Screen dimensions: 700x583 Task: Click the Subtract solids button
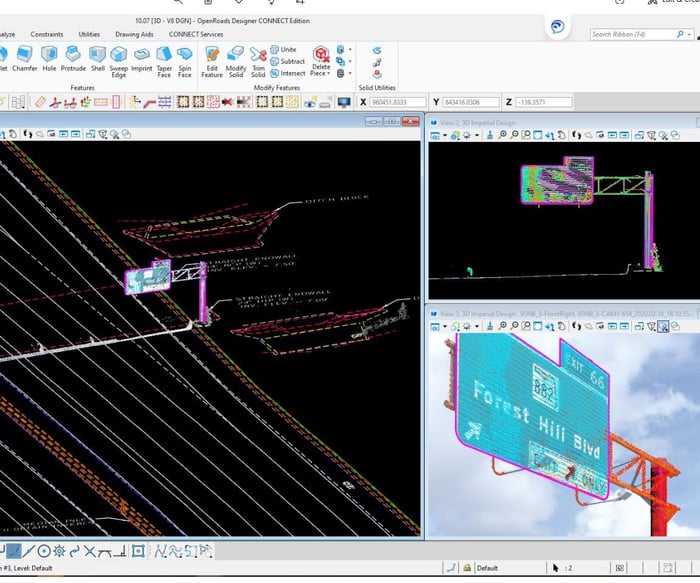click(x=288, y=61)
